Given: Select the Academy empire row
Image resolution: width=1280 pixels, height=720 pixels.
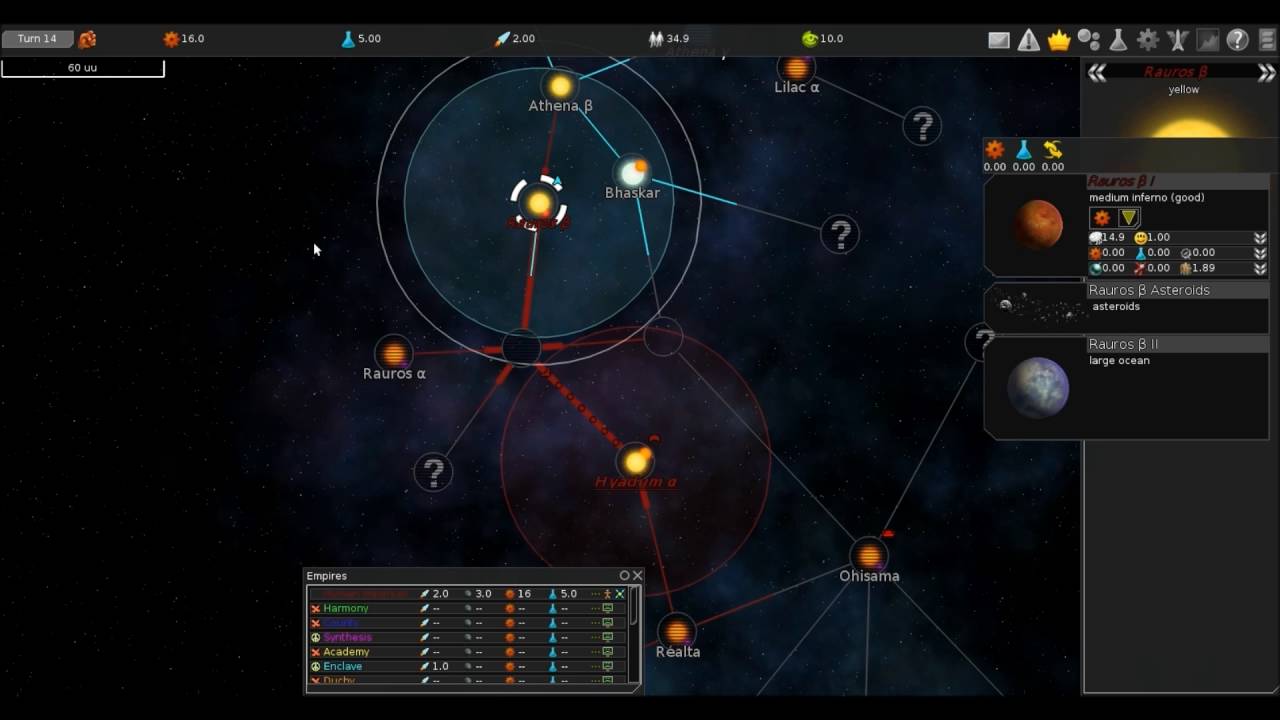Looking at the screenshot, I should (x=467, y=652).
